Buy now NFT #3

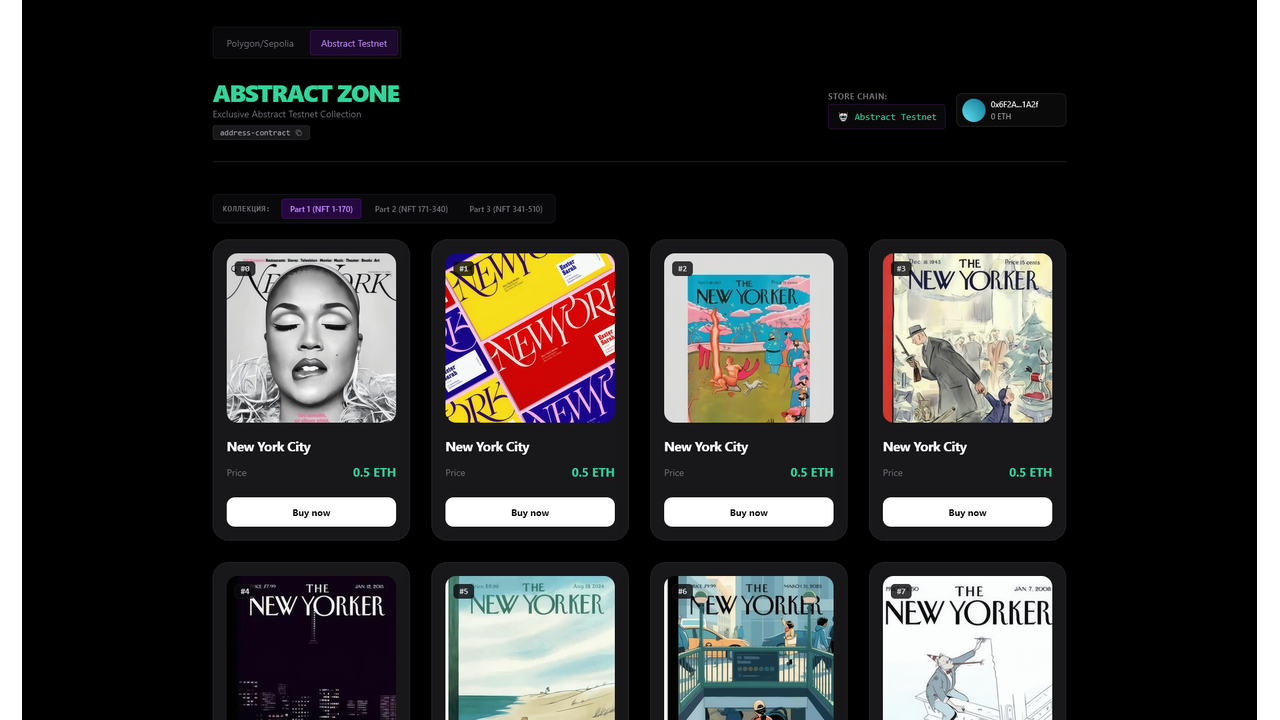point(967,512)
